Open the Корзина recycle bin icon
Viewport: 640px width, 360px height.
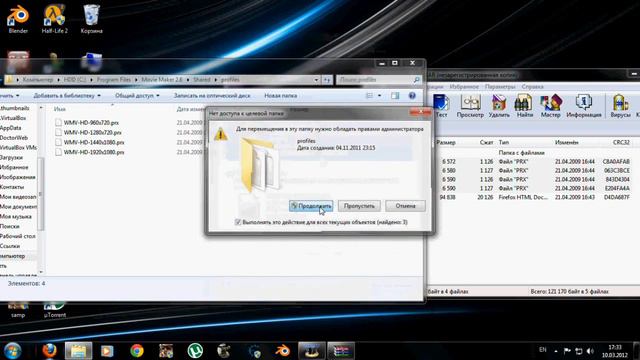pyautogui.click(x=91, y=18)
